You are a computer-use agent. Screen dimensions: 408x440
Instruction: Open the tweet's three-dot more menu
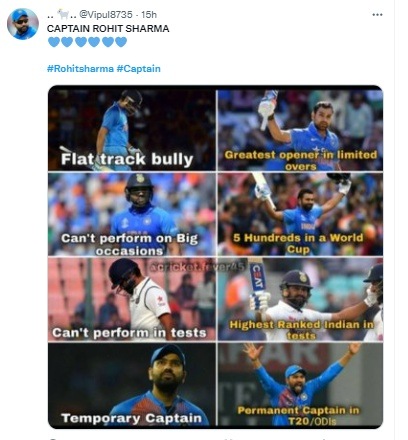point(377,15)
